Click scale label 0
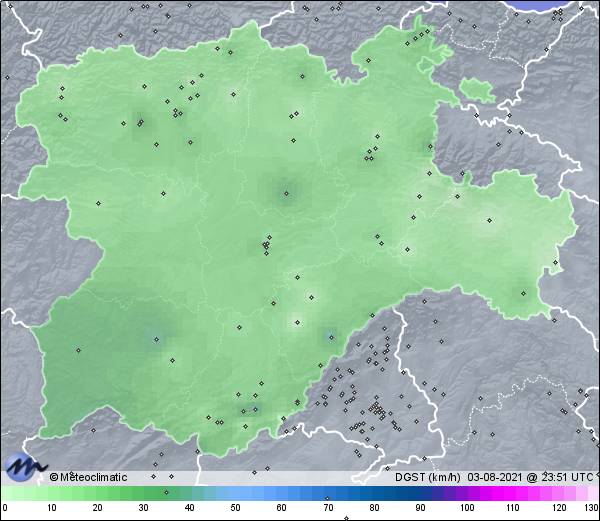Screen dimensions: 600x521 5,508
